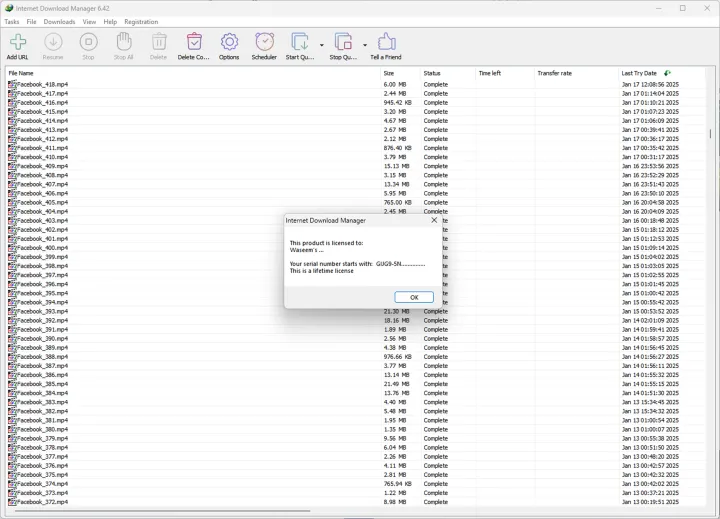The height and width of the screenshot is (519, 720).
Task: Sort downloads by File Name column header
Action: [x=21, y=73]
